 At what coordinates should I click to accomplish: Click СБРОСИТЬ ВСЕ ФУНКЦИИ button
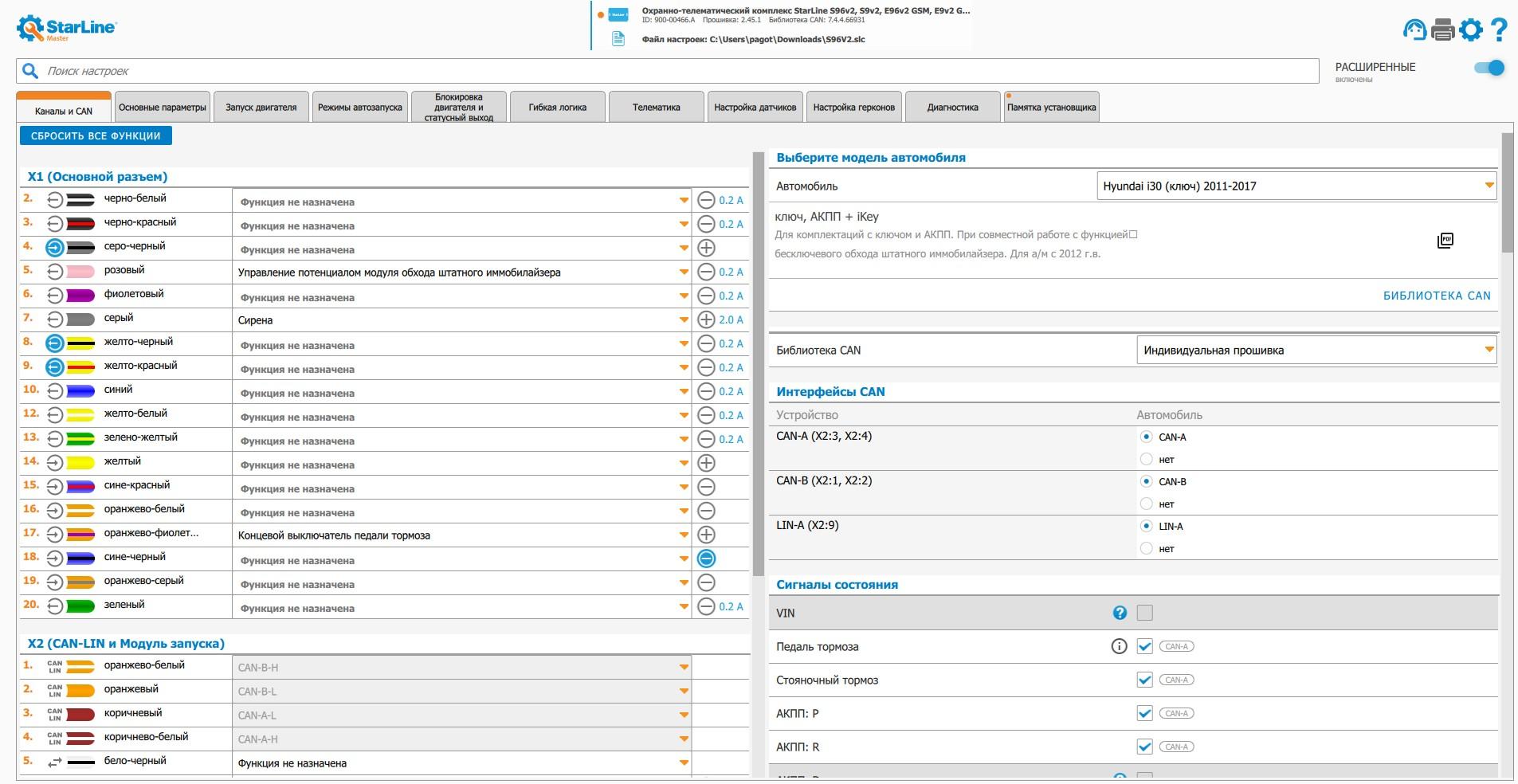click(x=96, y=136)
